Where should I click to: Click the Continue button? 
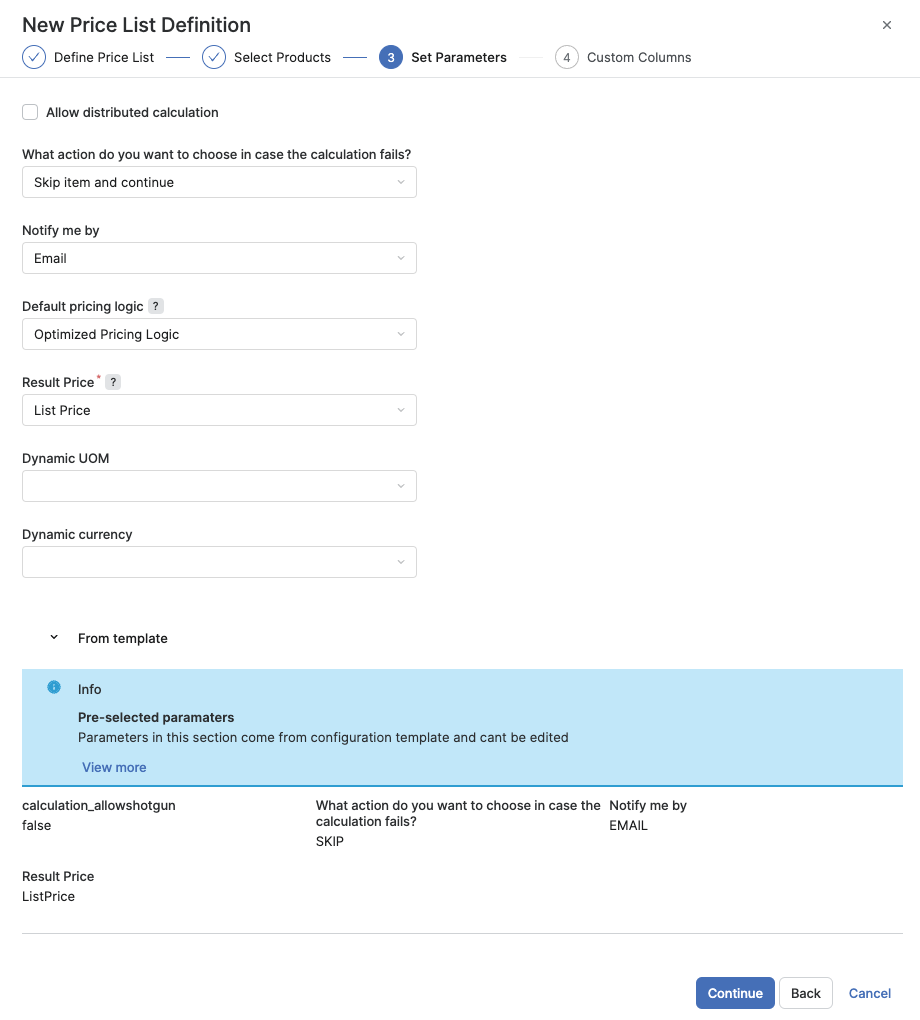click(x=735, y=993)
